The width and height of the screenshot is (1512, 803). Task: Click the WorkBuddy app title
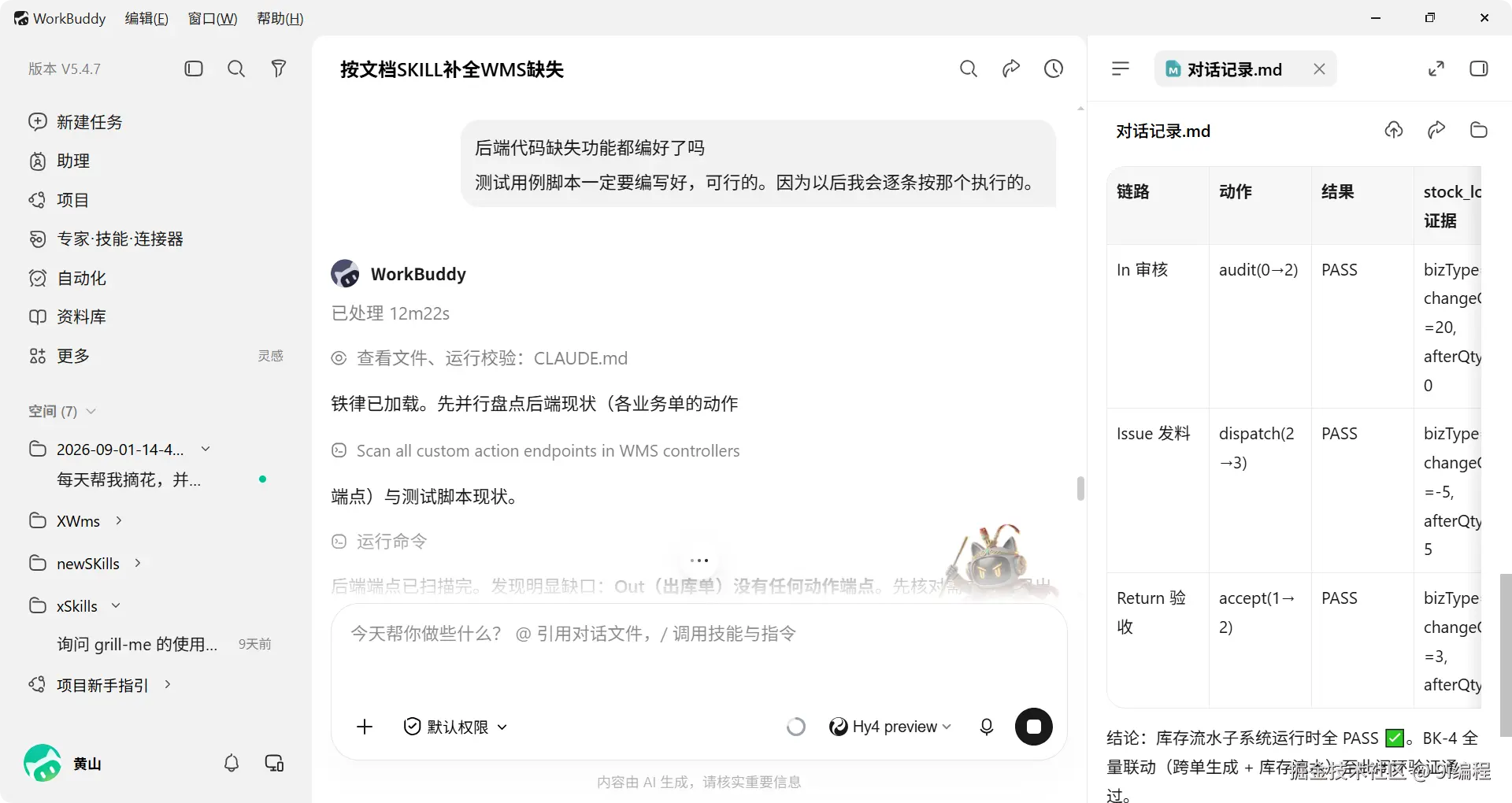pos(60,18)
